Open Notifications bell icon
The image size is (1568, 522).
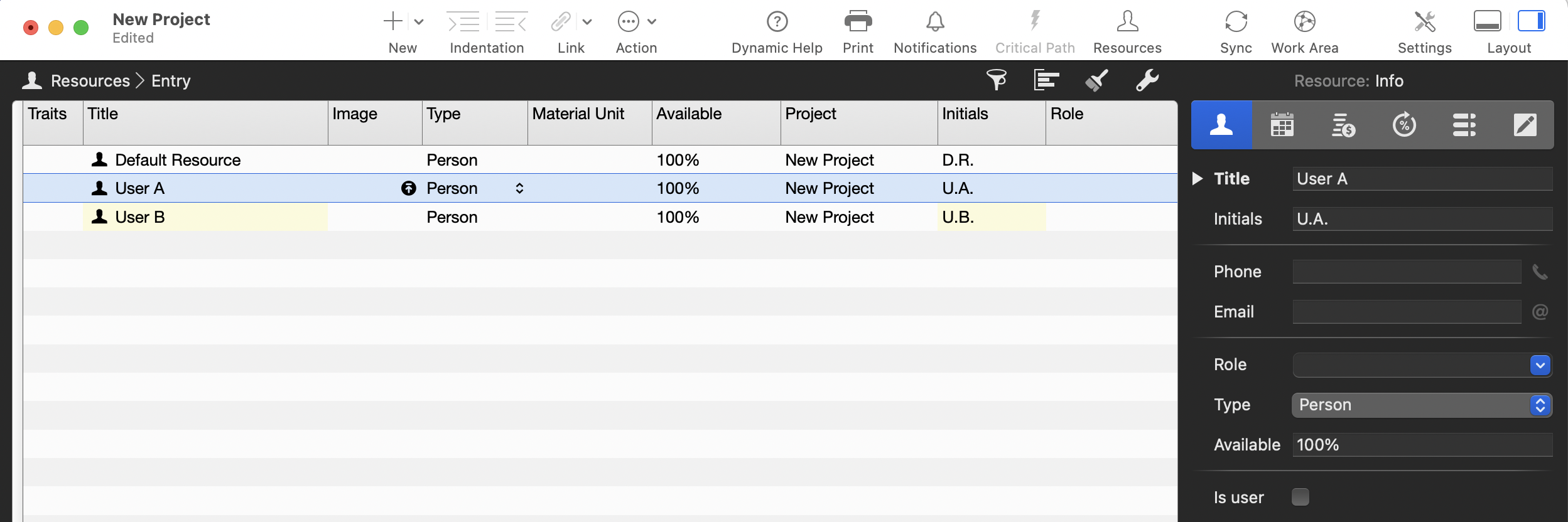[x=935, y=22]
